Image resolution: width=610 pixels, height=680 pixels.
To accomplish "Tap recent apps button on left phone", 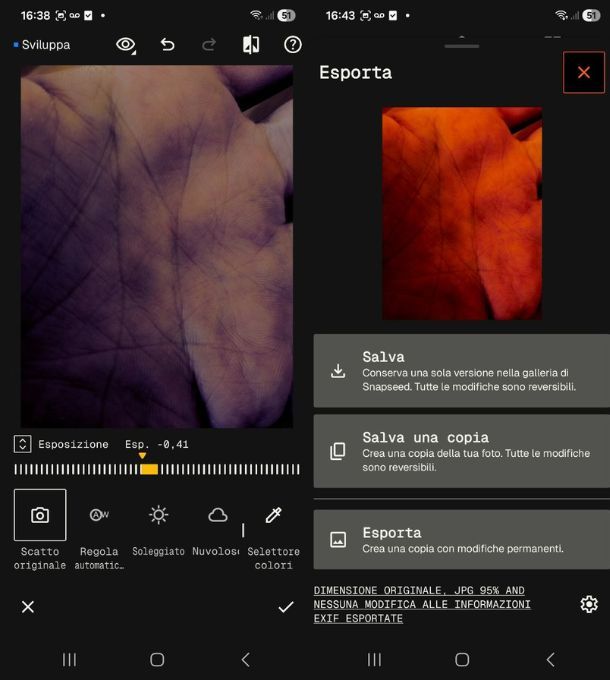I will tap(69, 660).
